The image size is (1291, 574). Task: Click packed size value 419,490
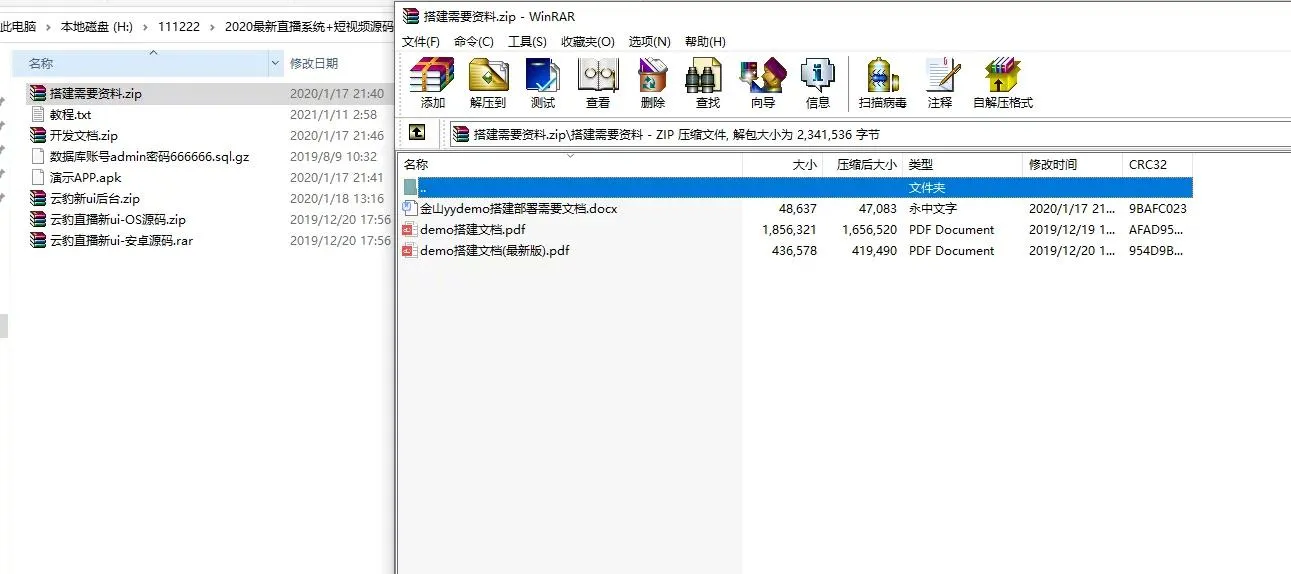click(x=874, y=250)
